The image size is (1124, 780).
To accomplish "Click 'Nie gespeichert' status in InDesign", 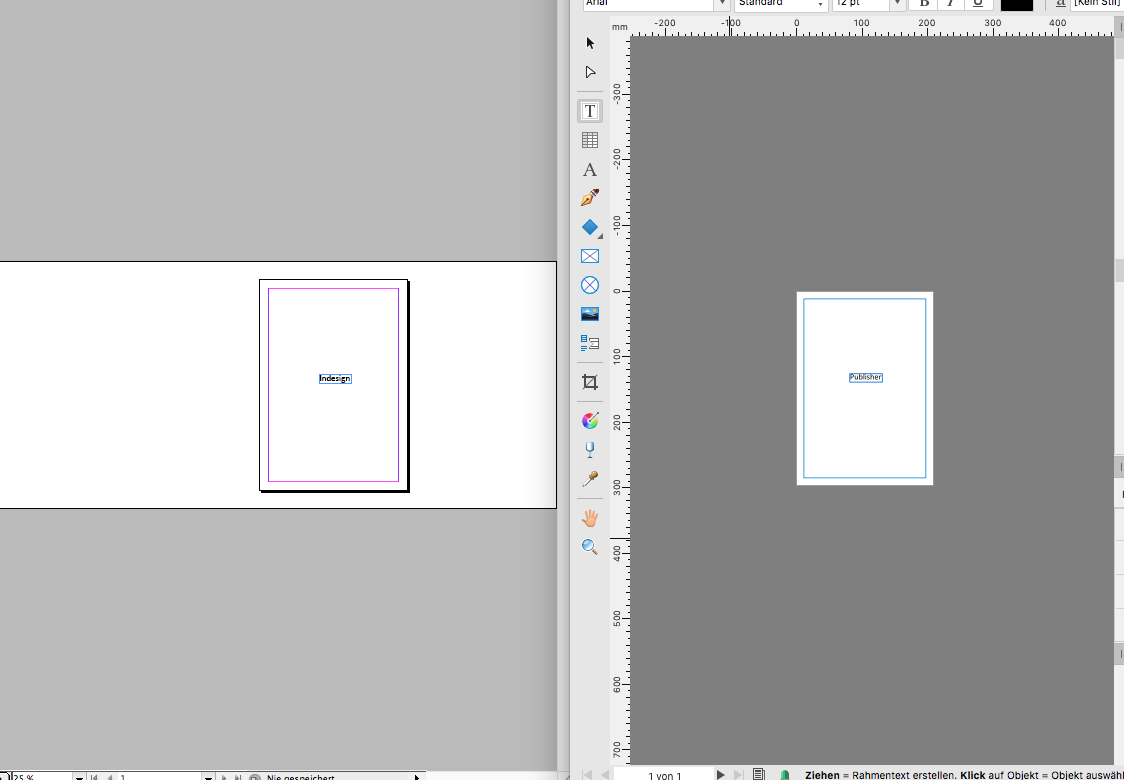I will pos(300,777).
